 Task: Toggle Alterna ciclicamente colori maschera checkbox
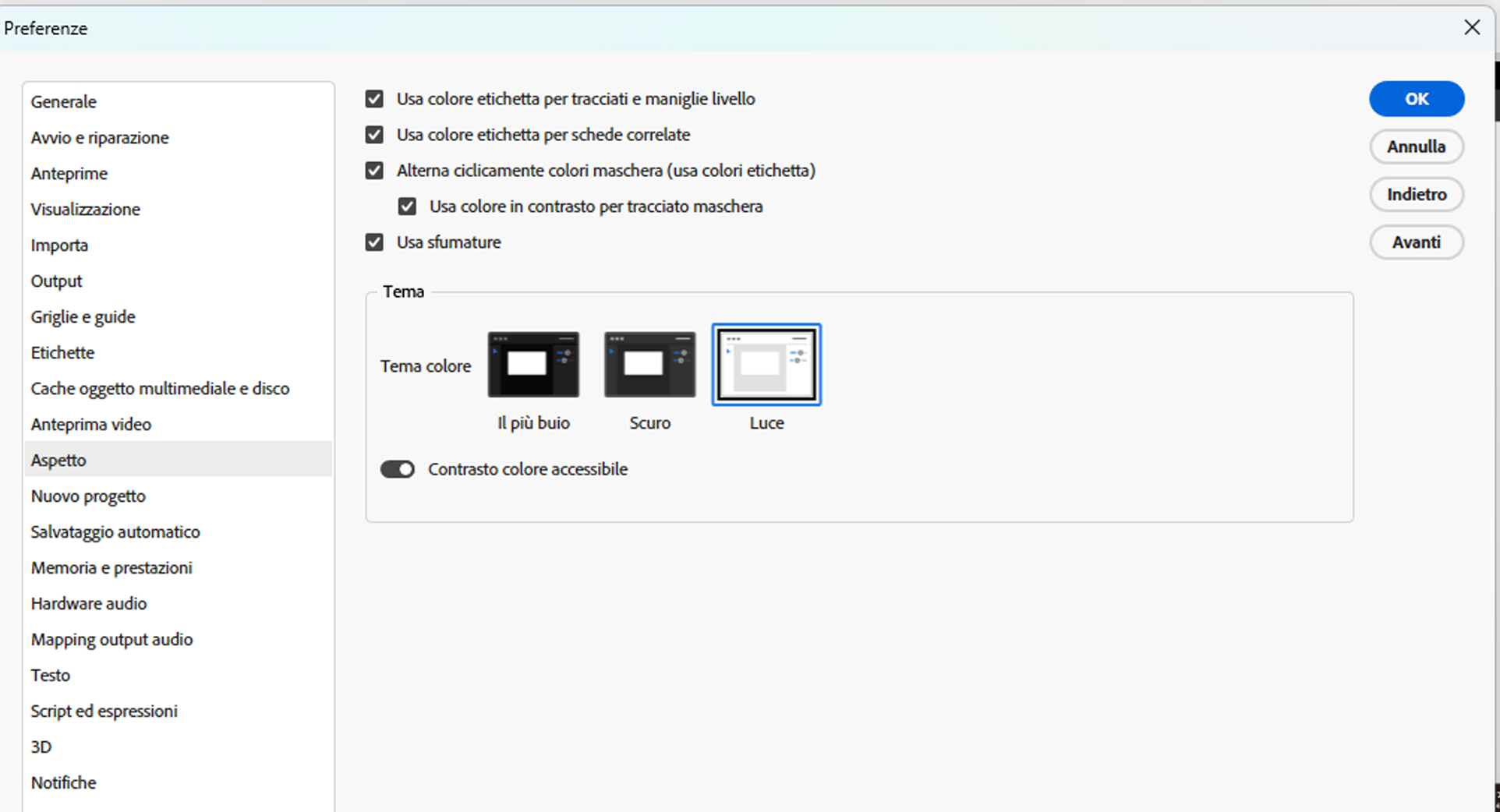point(374,171)
